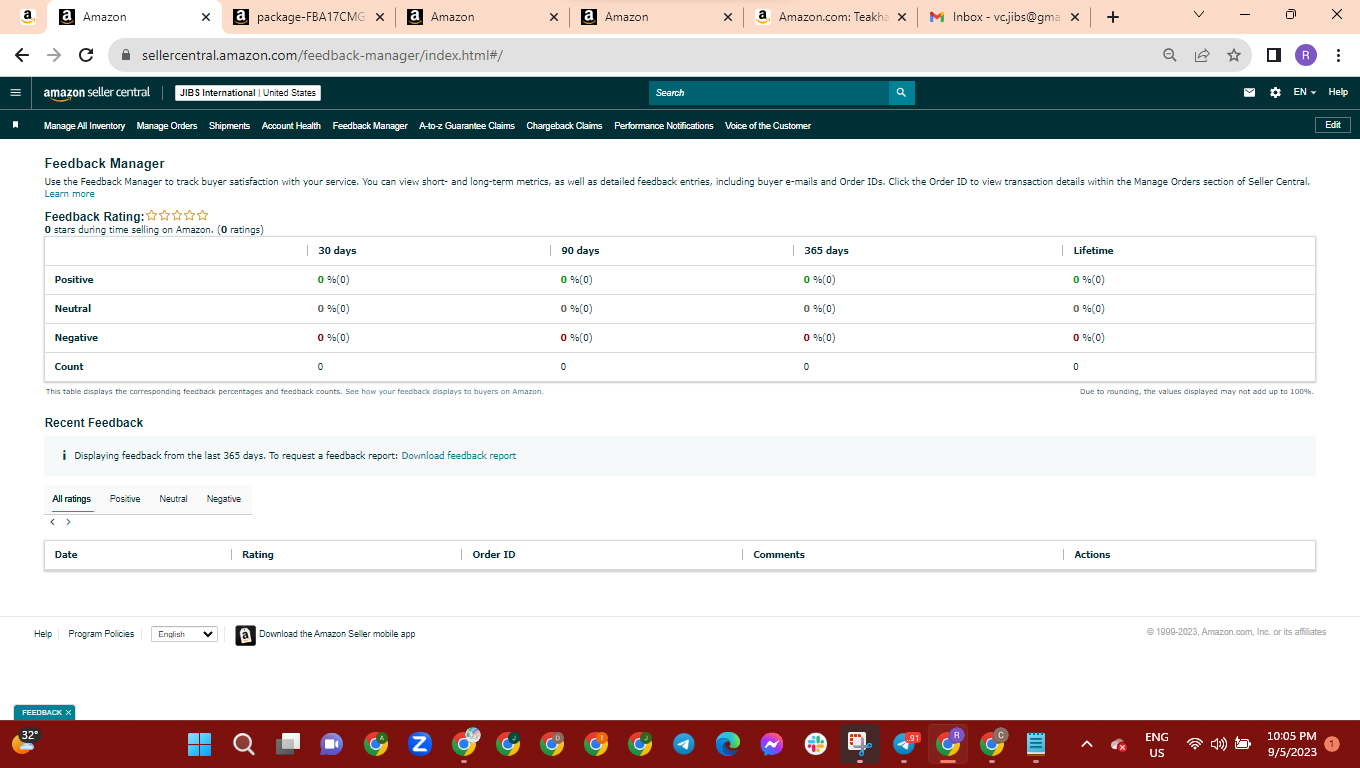Expand Chrome's tab search chevron
Image resolution: width=1360 pixels, height=768 pixels.
pos(1199,15)
